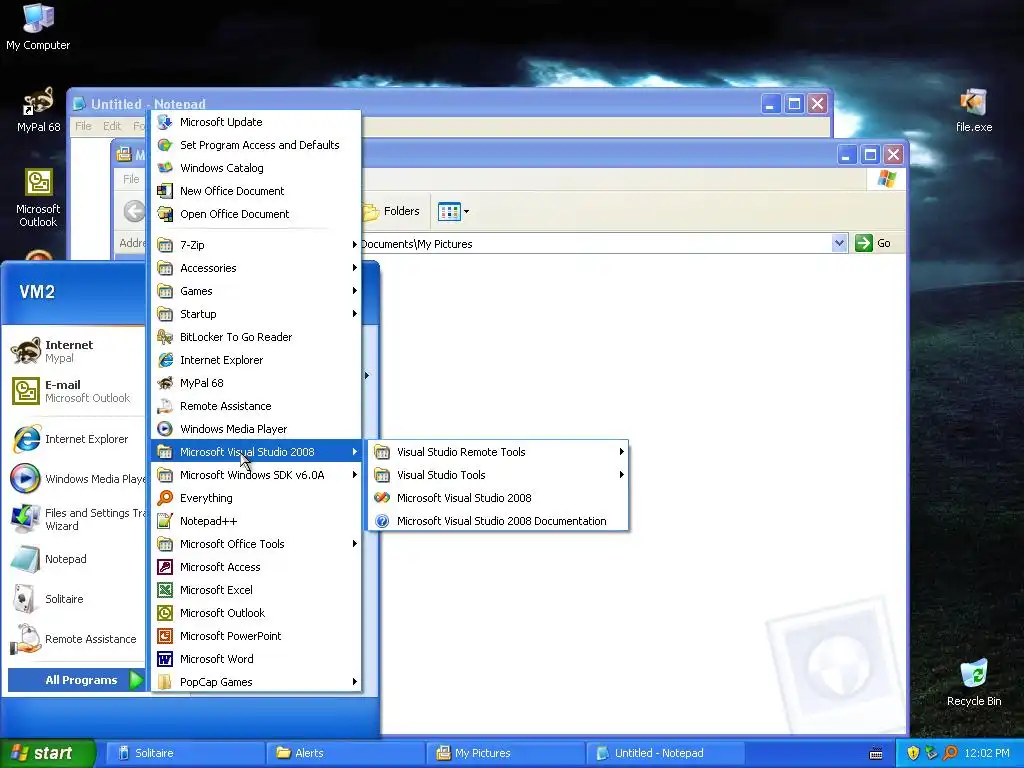Image resolution: width=1024 pixels, height=768 pixels.
Task: Open Internet Mypal in Start menu
Action: [x=75, y=351]
